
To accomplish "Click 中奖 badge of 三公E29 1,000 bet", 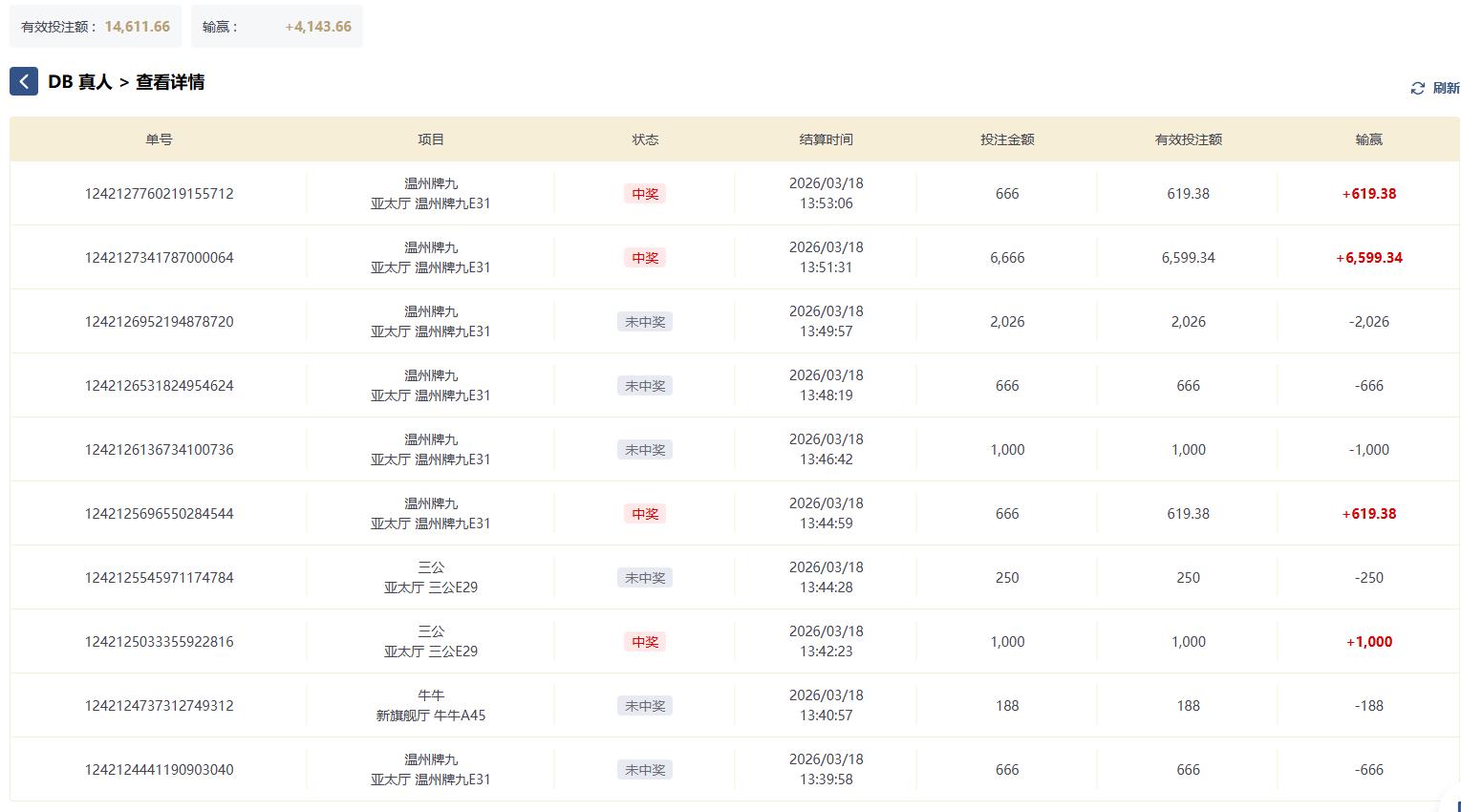I will click(645, 642).
